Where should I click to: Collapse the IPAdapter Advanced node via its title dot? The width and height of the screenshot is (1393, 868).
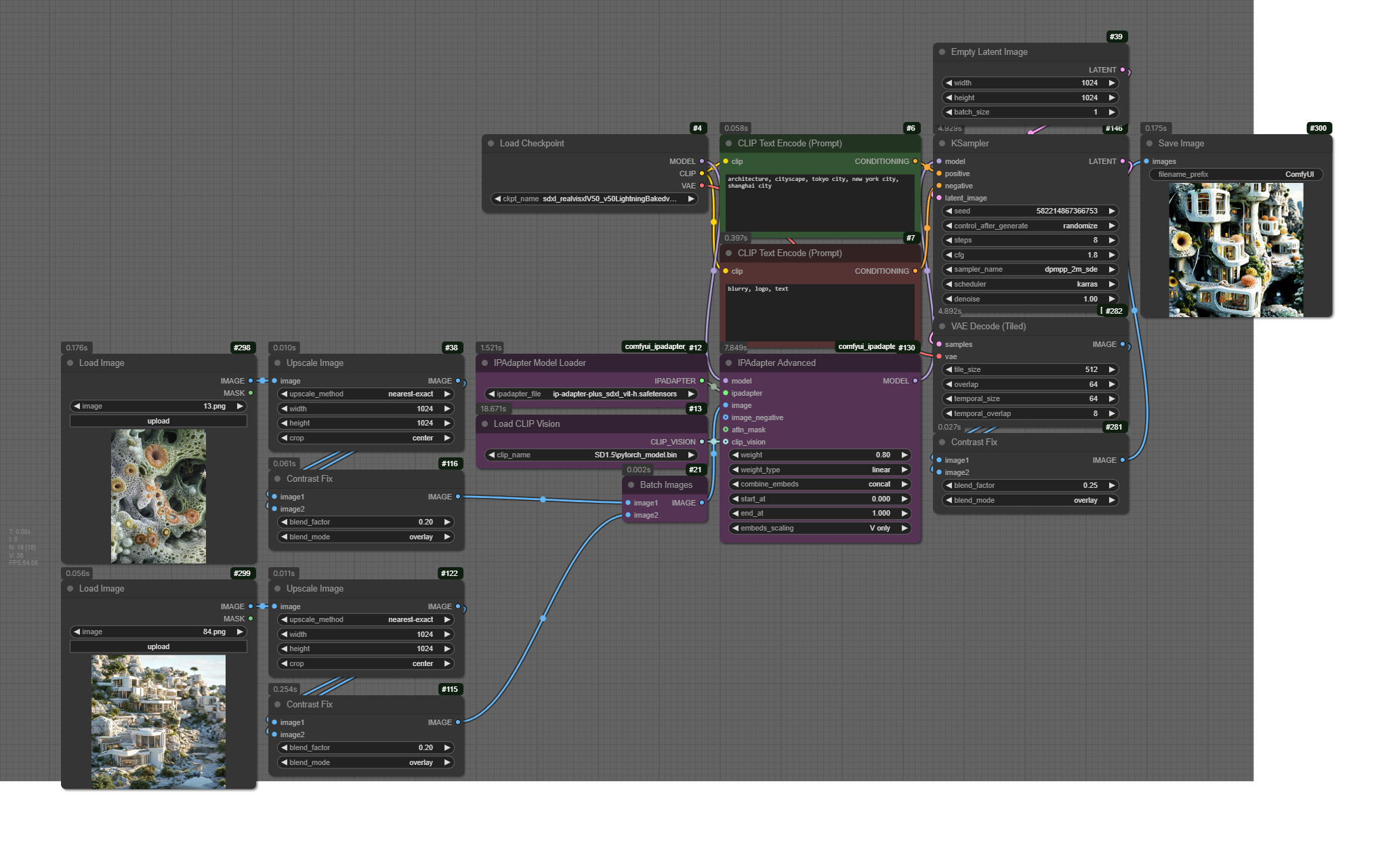[x=728, y=363]
